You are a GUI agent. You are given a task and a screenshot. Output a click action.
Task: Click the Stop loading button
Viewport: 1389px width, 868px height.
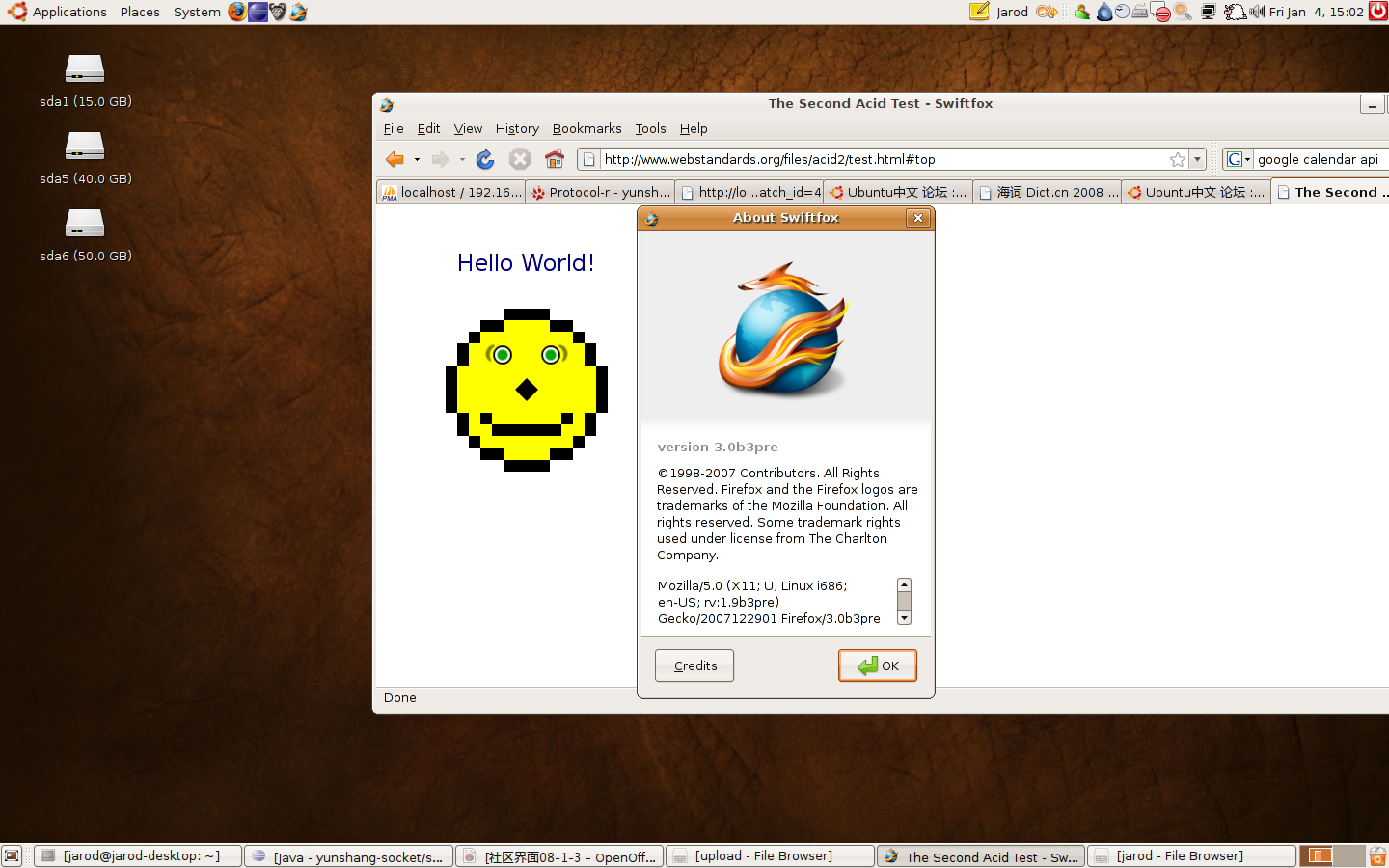point(520,159)
